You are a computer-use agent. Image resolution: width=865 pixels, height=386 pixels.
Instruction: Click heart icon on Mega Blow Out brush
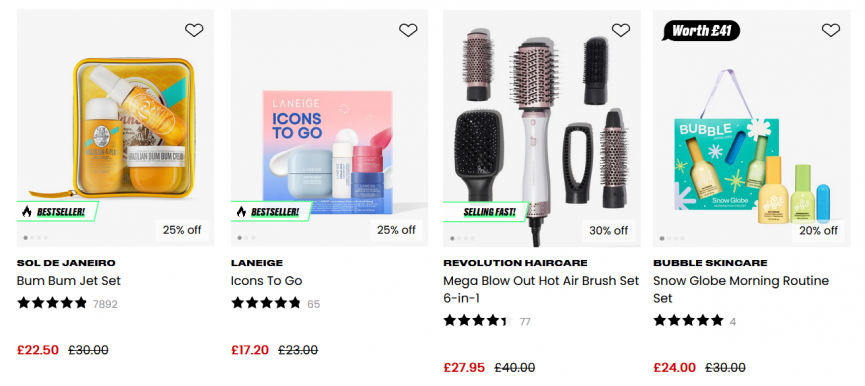621,30
